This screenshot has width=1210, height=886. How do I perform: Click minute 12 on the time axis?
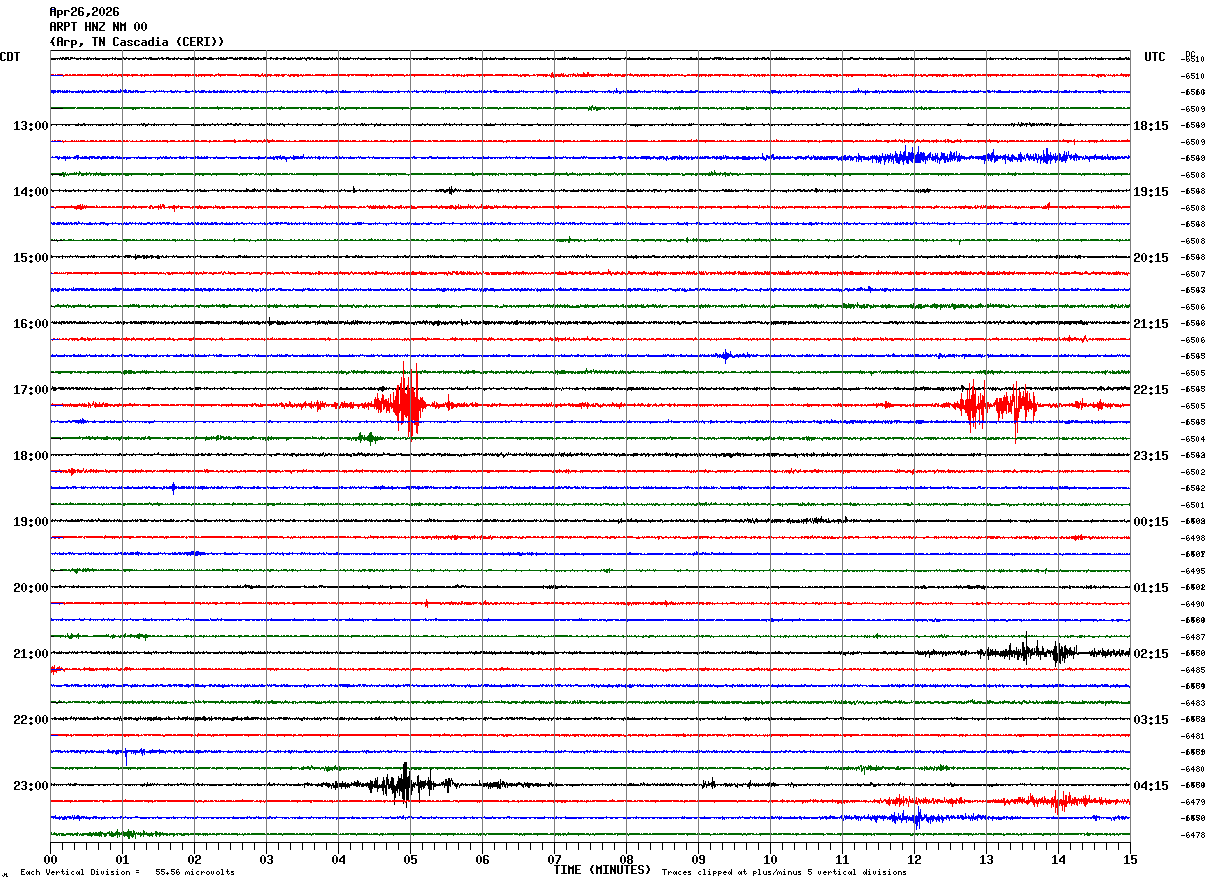tap(915, 860)
